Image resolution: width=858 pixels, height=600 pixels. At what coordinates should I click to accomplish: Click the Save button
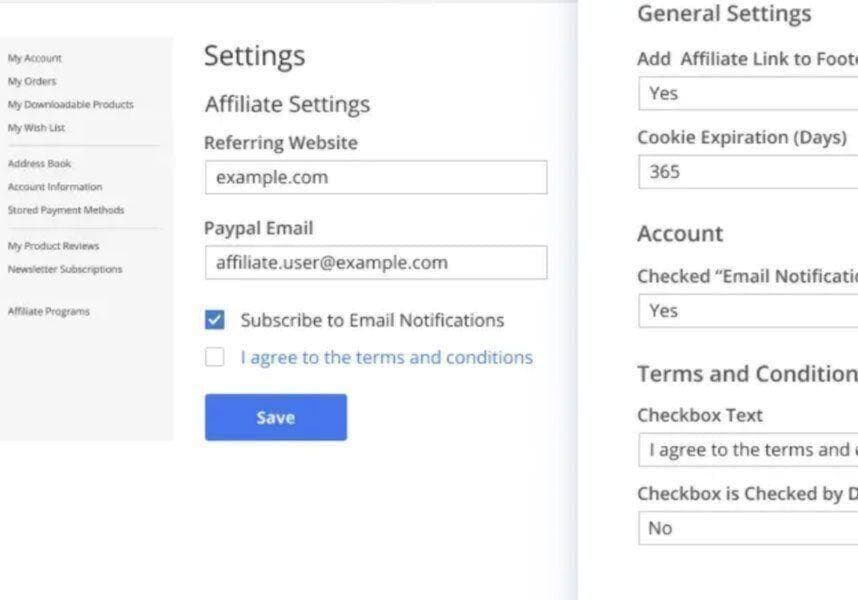(x=276, y=417)
